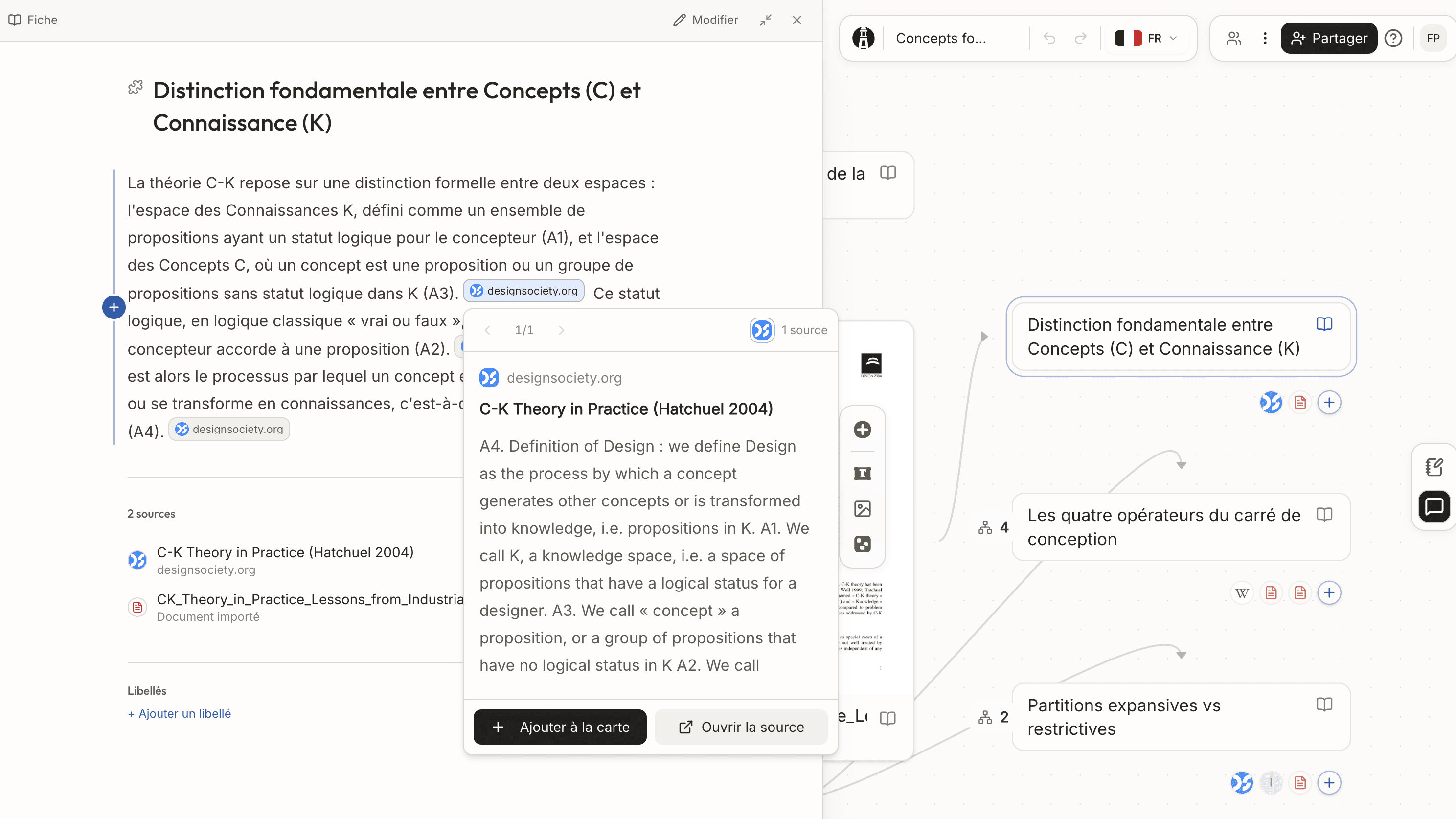This screenshot has width=1456, height=819.
Task: Click the dice icon in vertical toolbar
Action: (x=862, y=545)
